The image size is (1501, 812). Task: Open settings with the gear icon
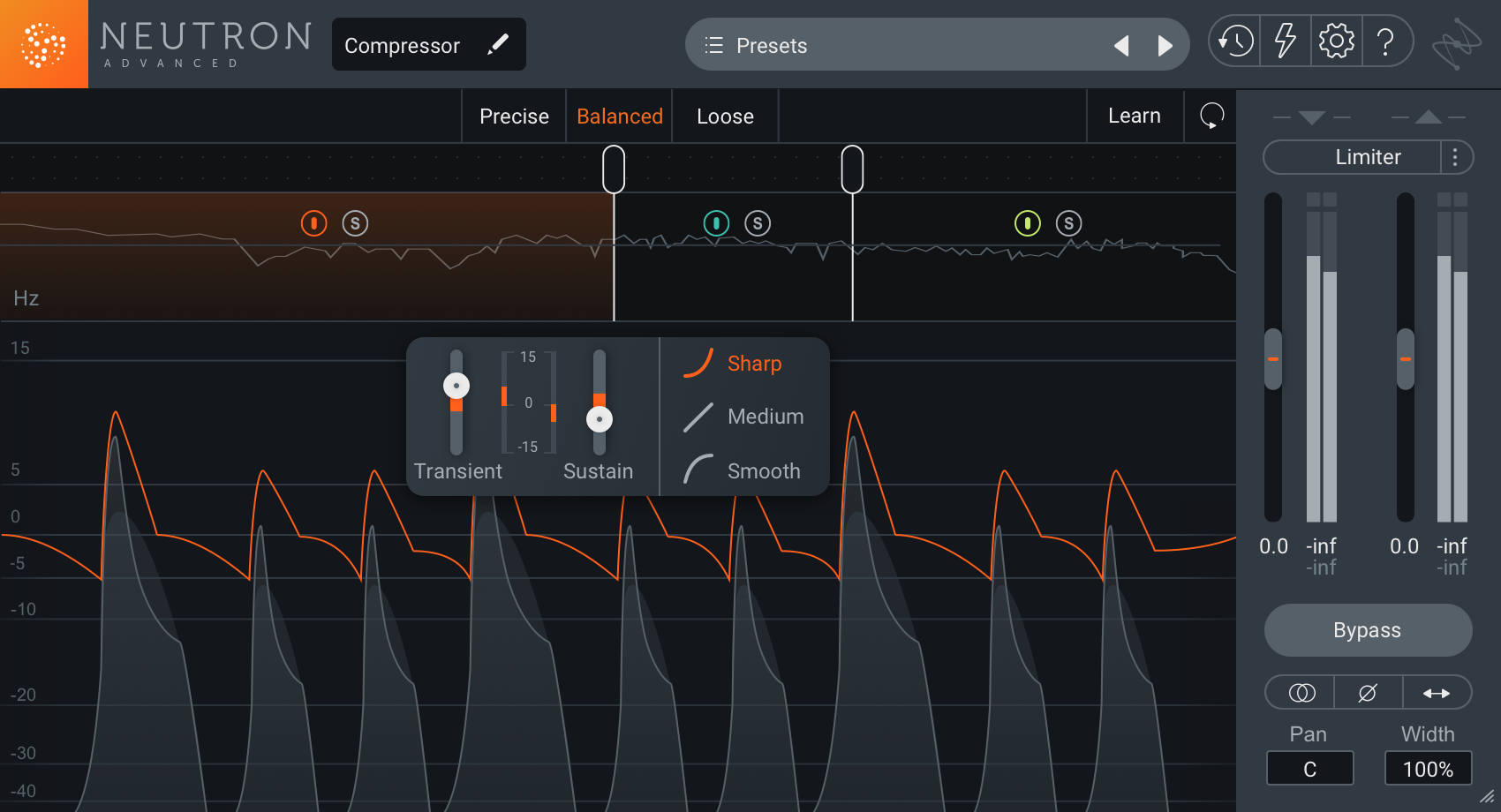pyautogui.click(x=1336, y=41)
